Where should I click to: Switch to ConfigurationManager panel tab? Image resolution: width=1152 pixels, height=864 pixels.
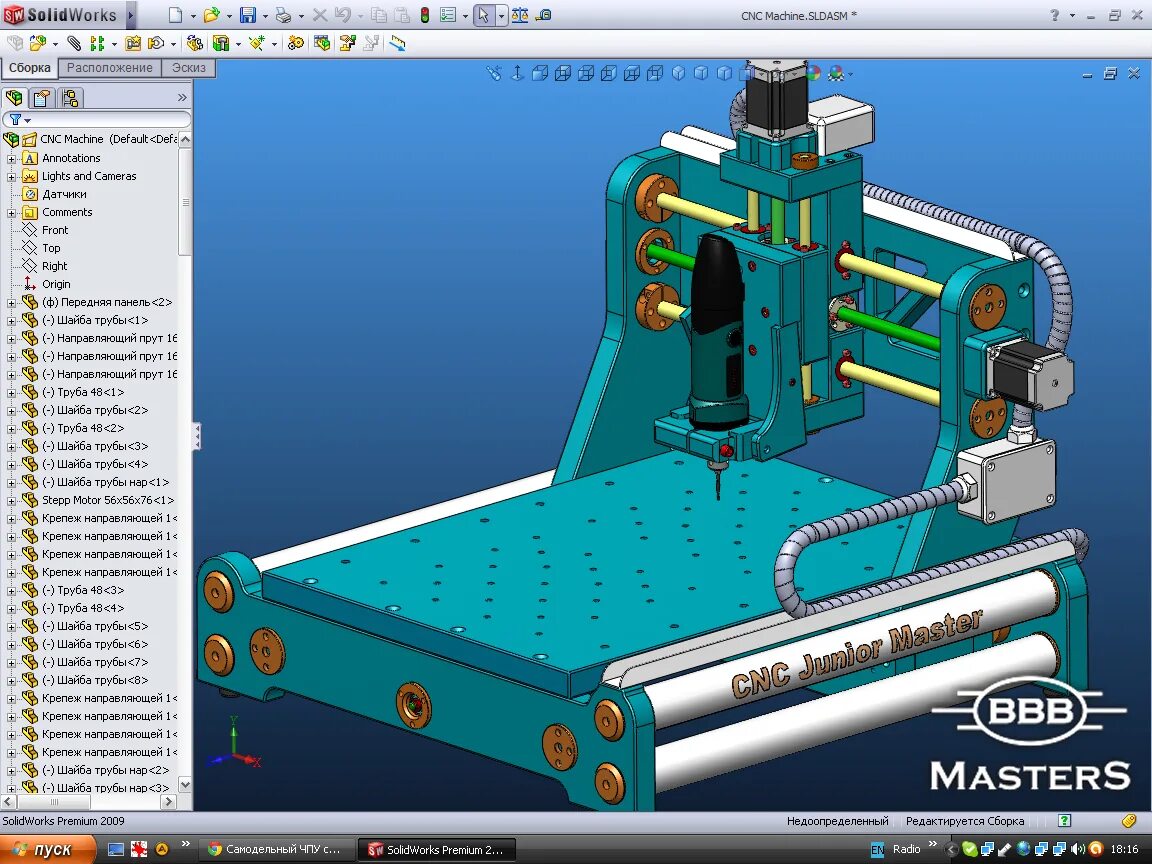tap(71, 97)
